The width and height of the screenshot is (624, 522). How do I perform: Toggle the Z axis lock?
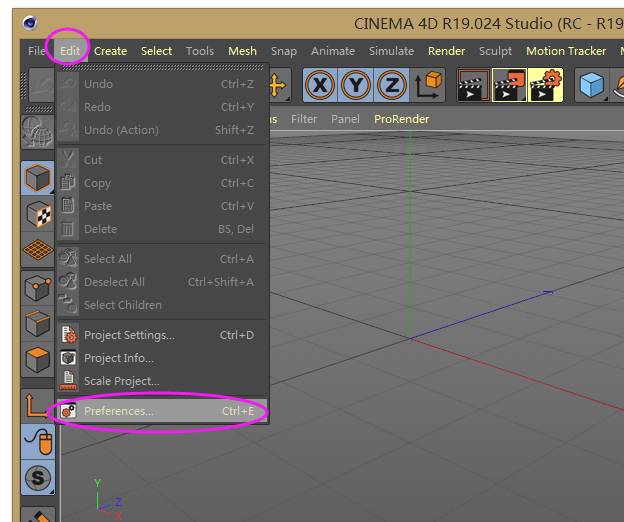(x=391, y=85)
